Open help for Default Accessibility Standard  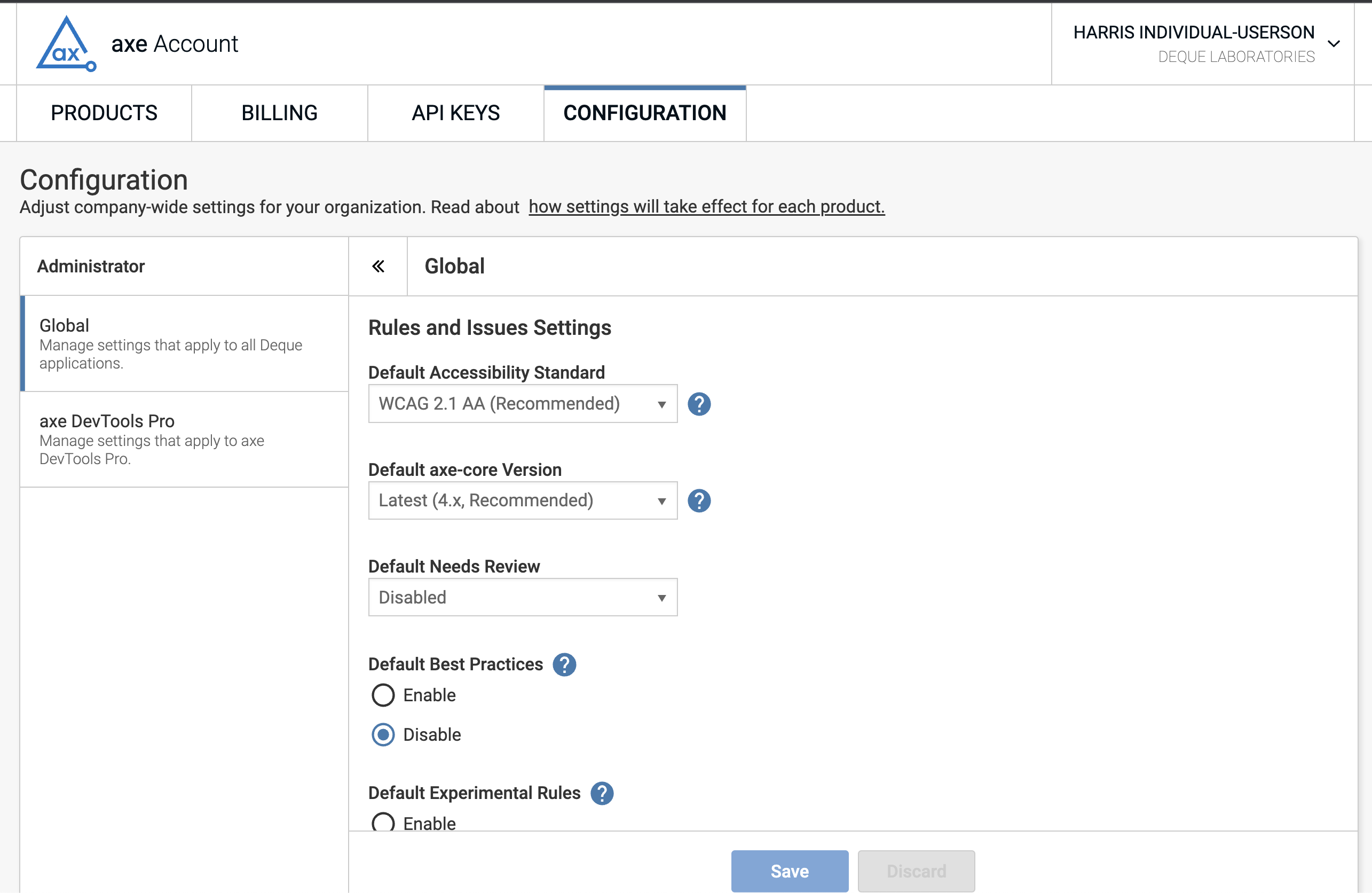click(x=699, y=404)
